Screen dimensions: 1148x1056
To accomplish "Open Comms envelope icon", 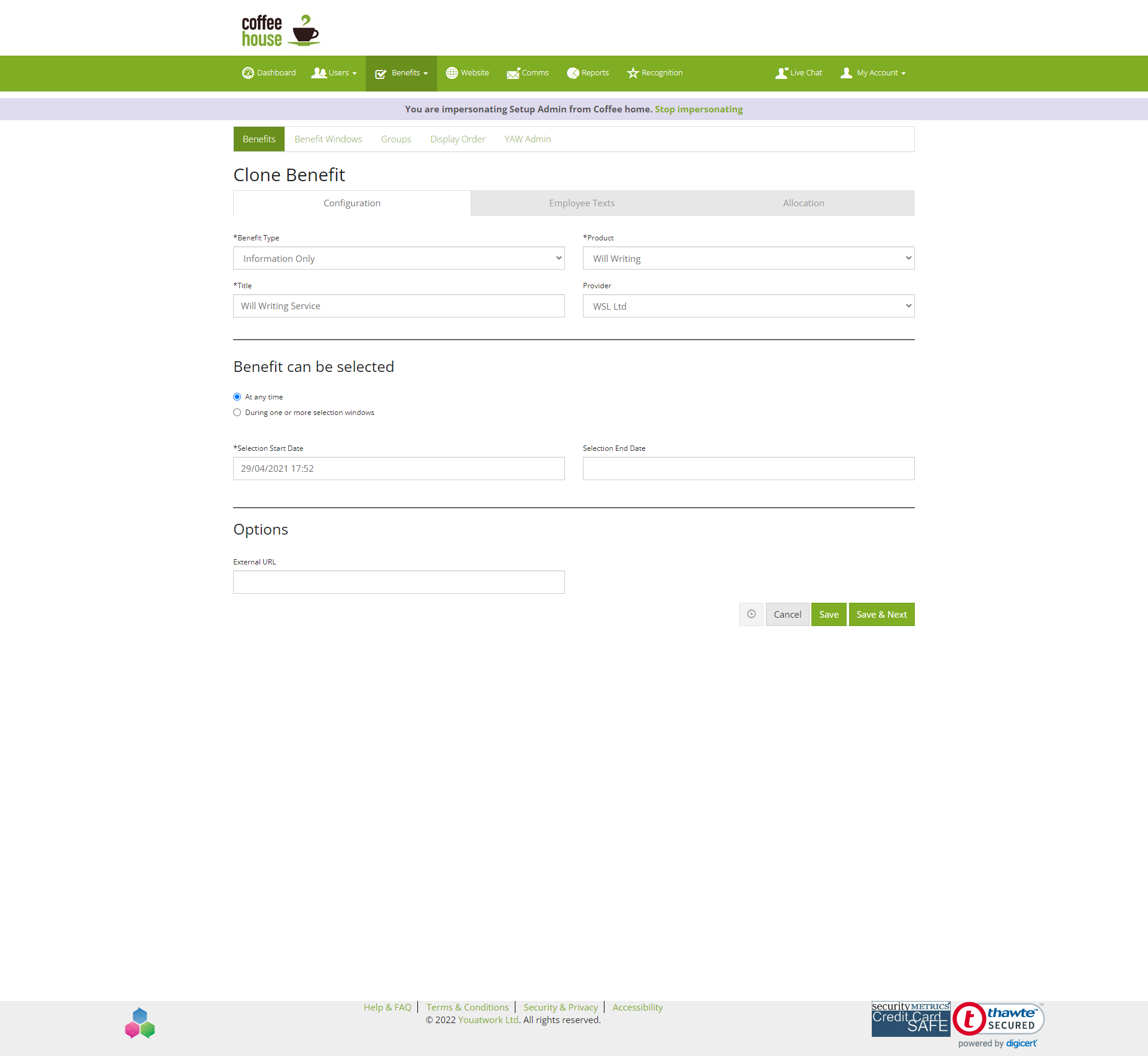I will 513,73.
